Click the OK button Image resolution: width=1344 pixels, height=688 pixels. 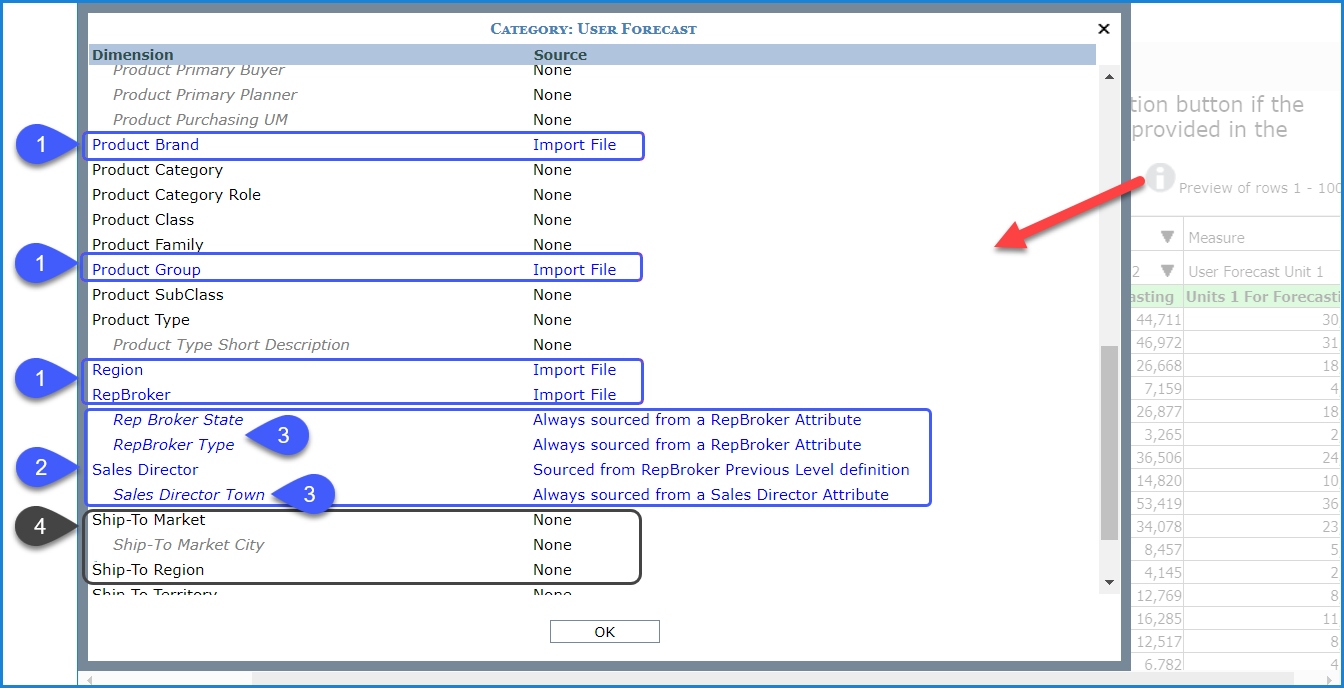(604, 632)
